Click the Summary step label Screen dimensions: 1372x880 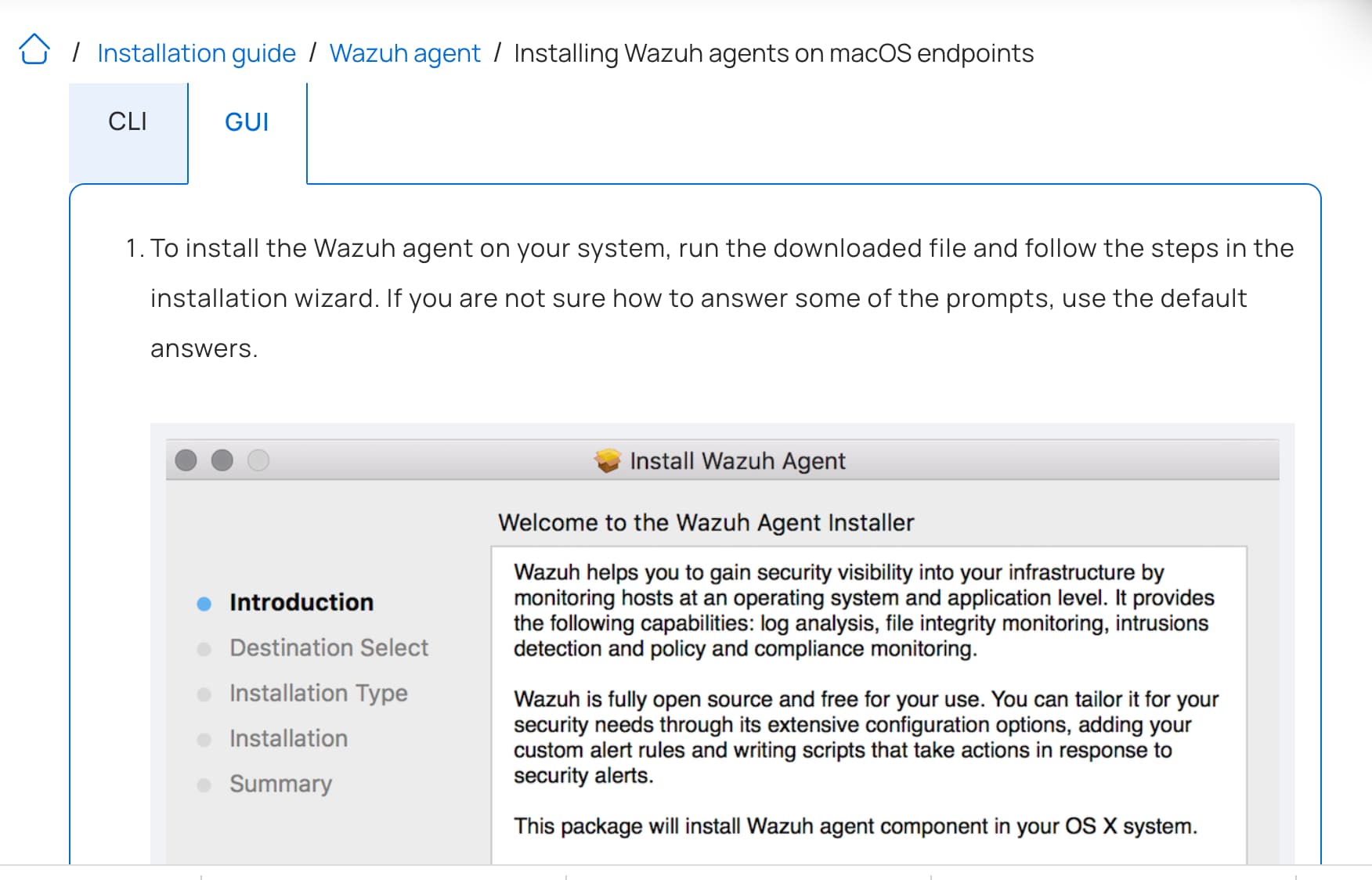pyautogui.click(x=280, y=784)
